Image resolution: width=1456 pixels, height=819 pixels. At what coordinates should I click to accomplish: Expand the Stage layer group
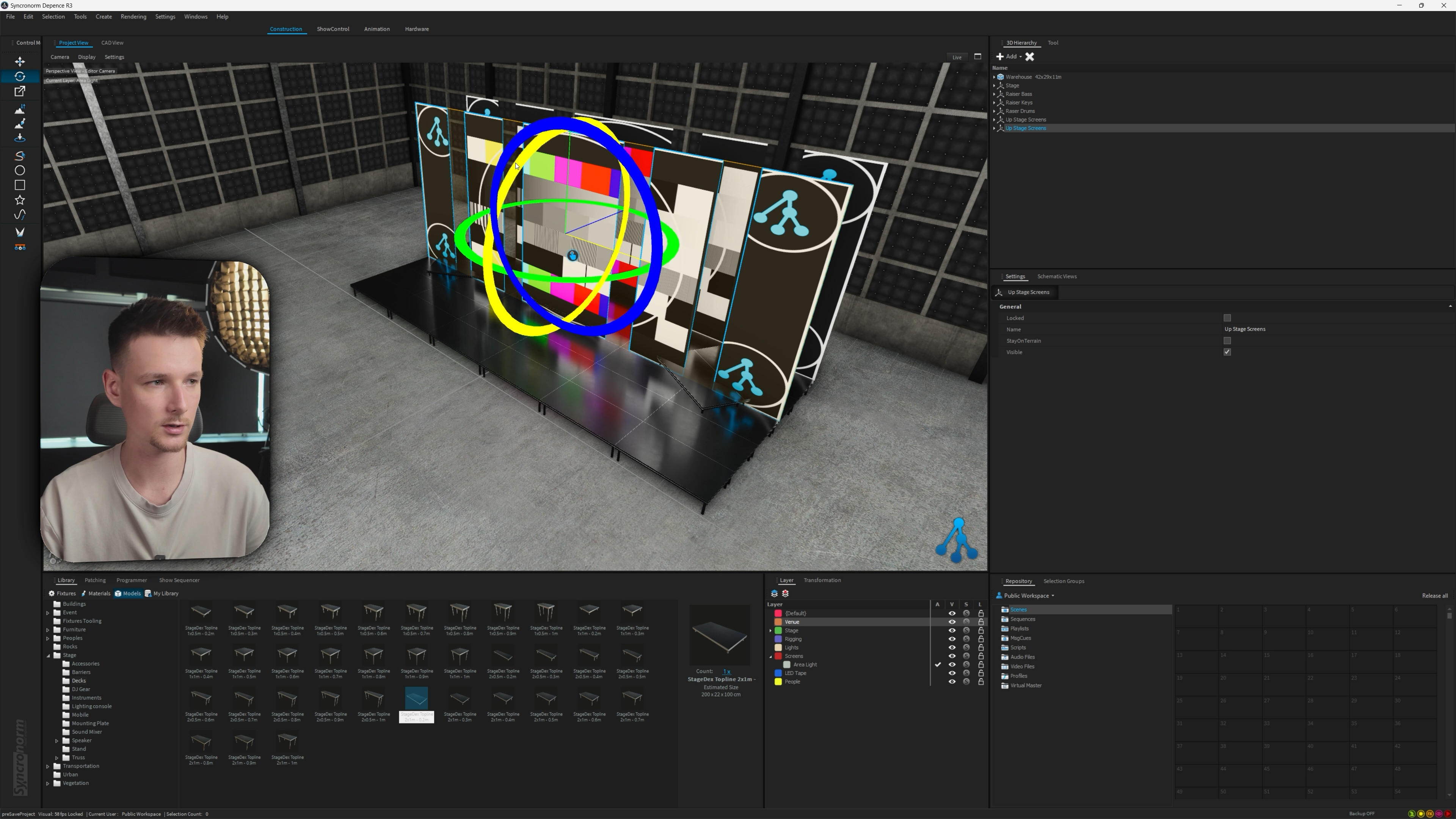pyautogui.click(x=770, y=631)
